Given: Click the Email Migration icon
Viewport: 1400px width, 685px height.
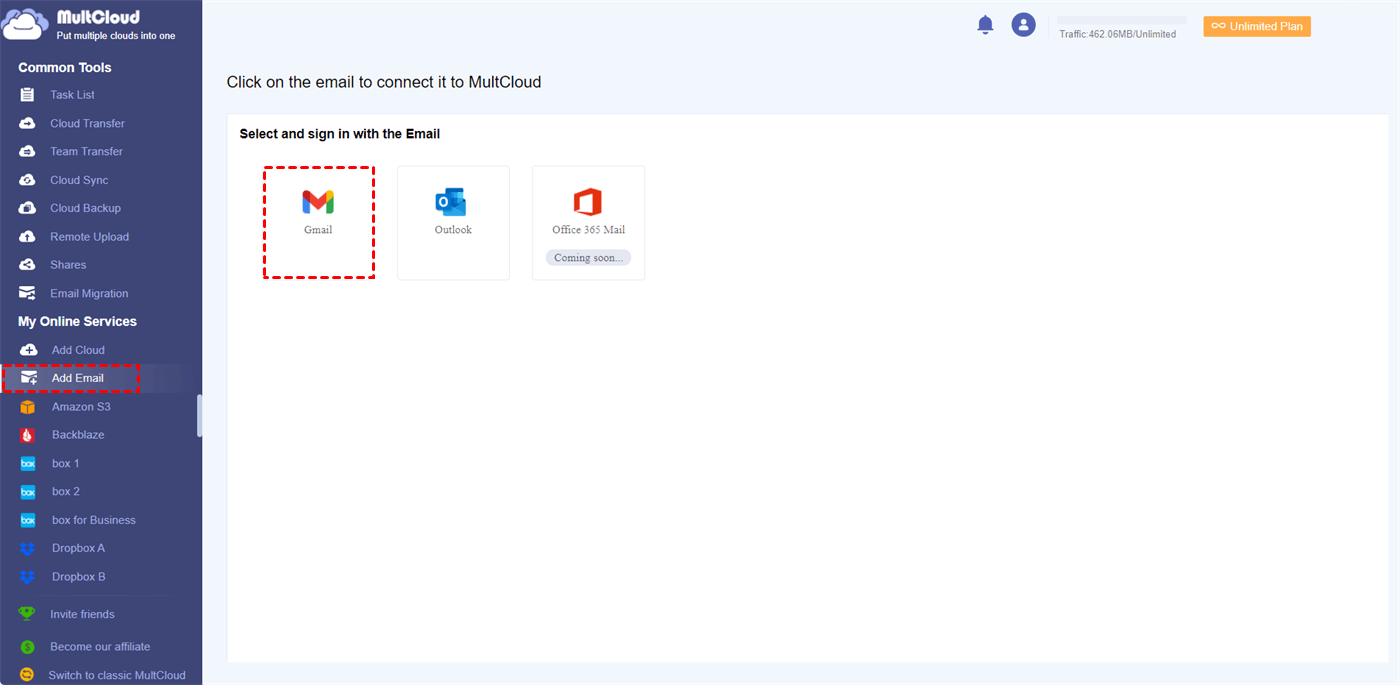Looking at the screenshot, I should point(28,293).
